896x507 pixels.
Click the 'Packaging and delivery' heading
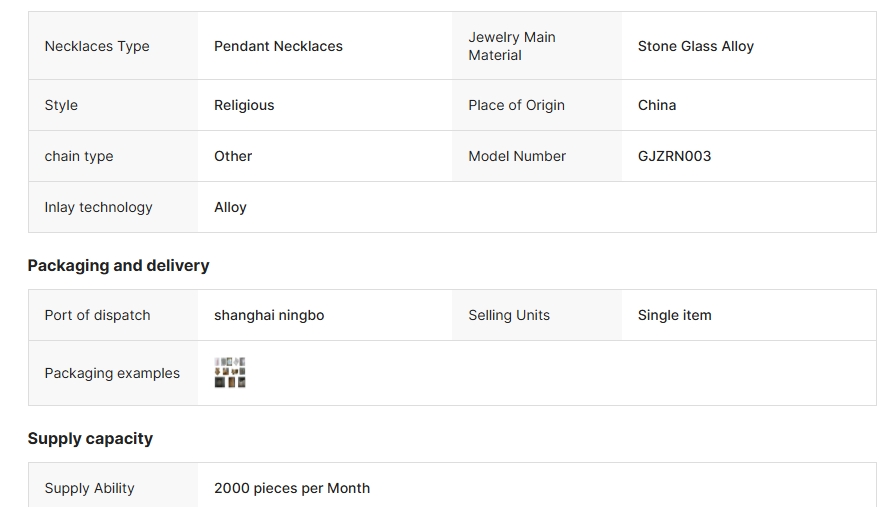tap(118, 265)
